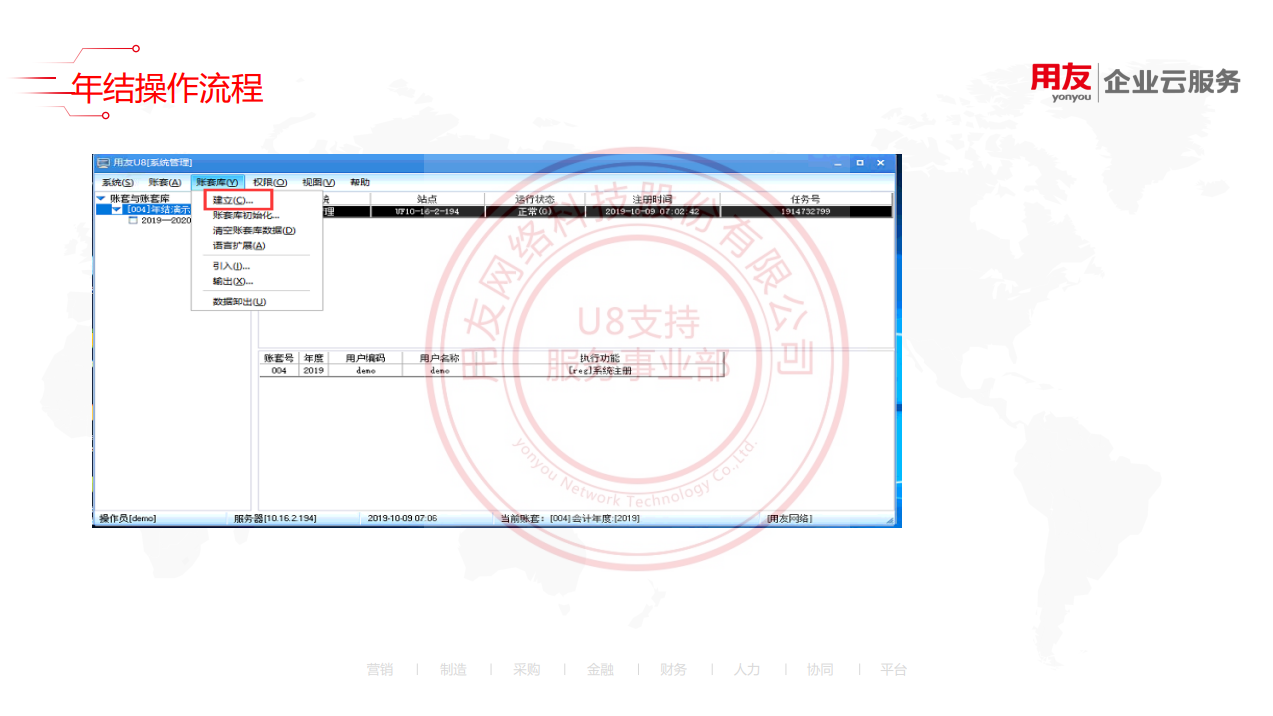The width and height of the screenshot is (1273, 716).
Task: Select the 正常(0) status cell
Action: pyautogui.click(x=534, y=211)
